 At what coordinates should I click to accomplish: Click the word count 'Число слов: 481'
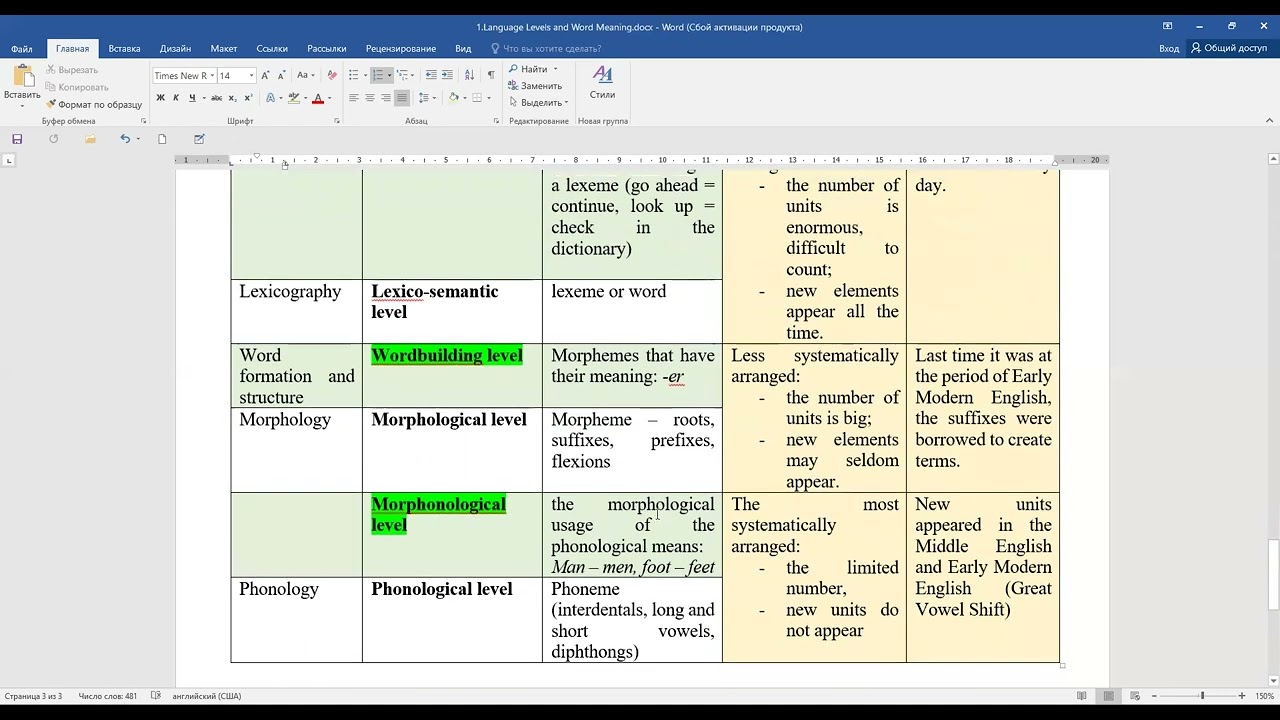107,696
